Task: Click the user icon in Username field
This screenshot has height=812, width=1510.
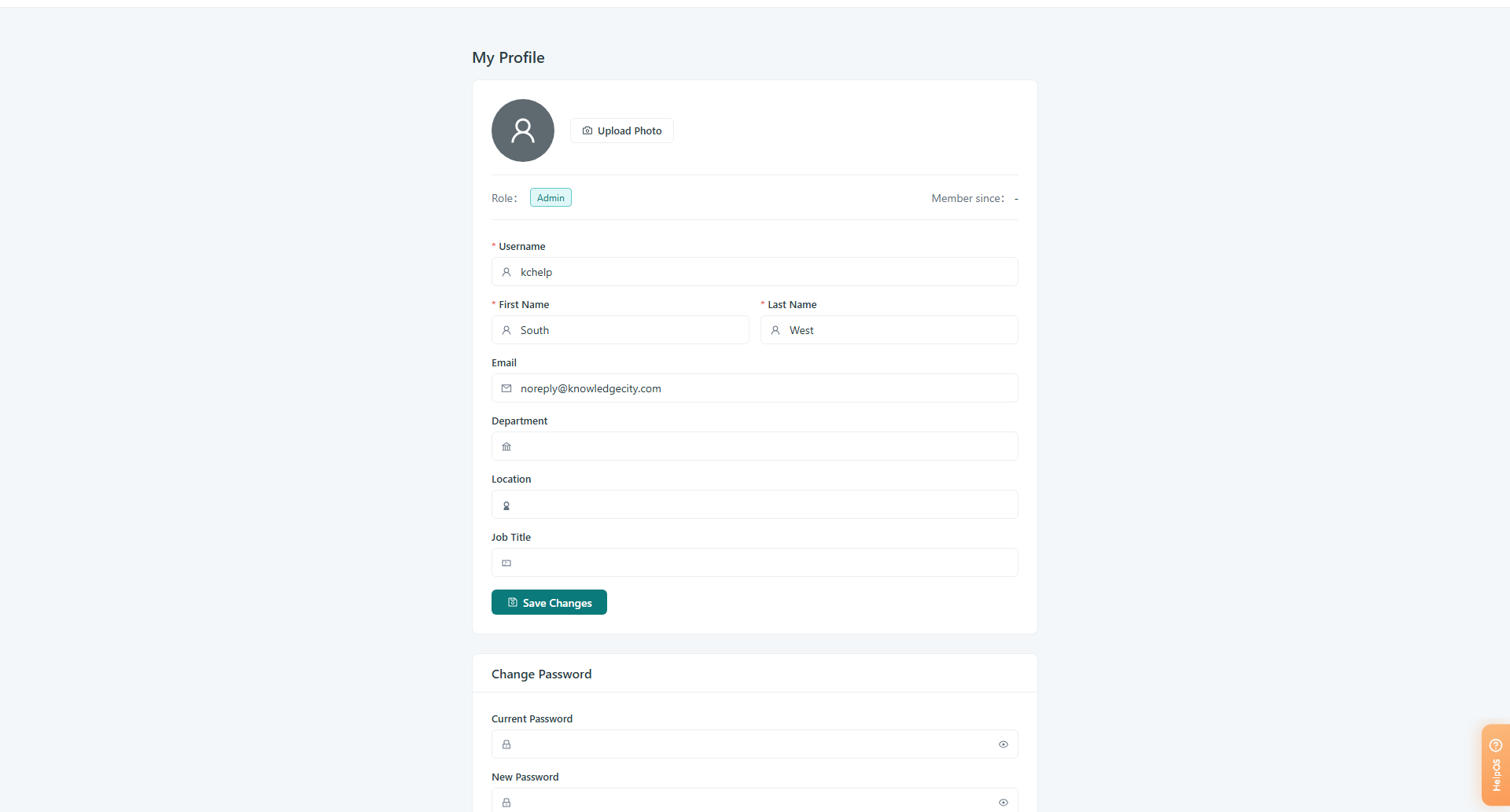Action: pyautogui.click(x=506, y=272)
